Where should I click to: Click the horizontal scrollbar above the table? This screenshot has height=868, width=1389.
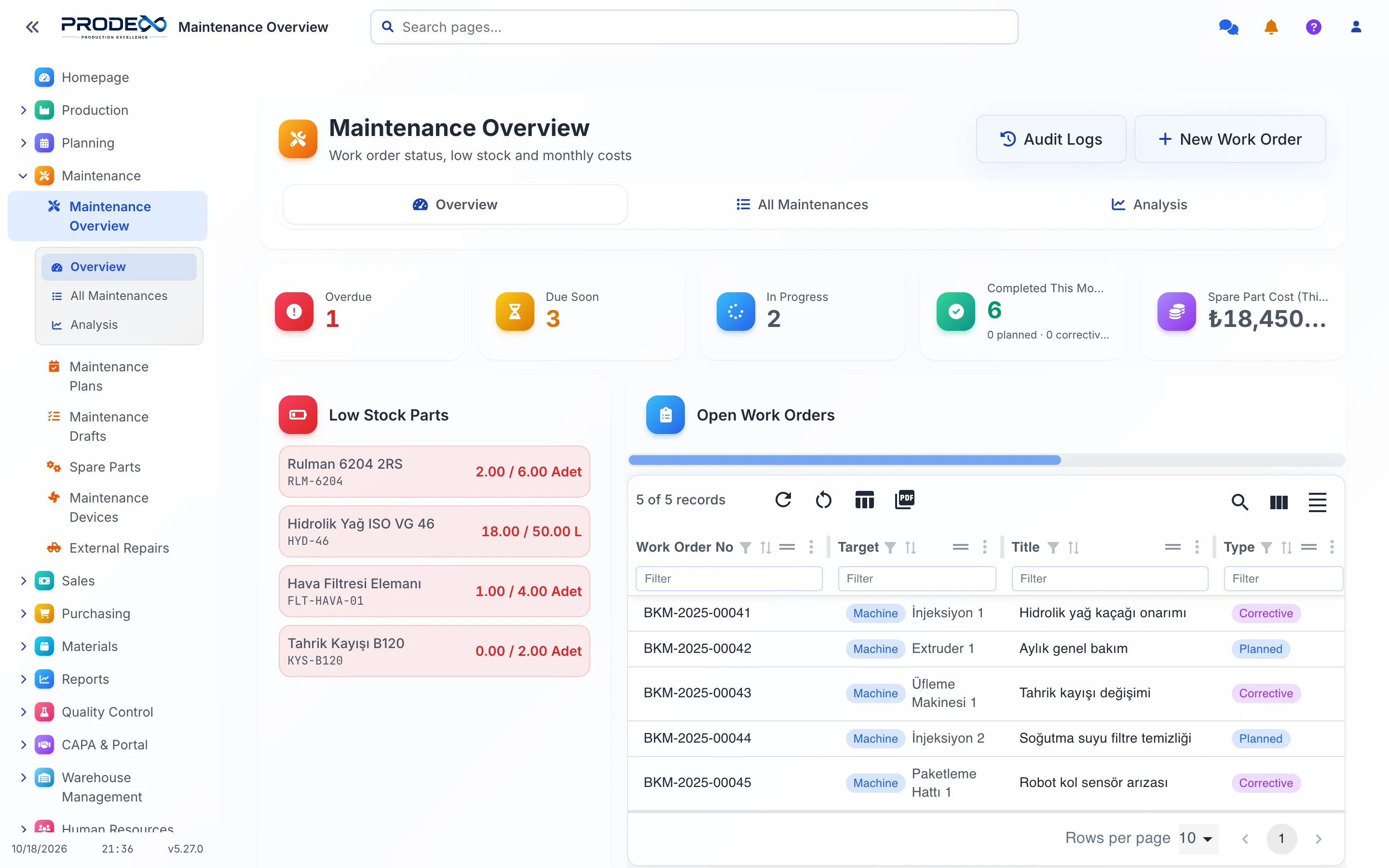click(844, 460)
